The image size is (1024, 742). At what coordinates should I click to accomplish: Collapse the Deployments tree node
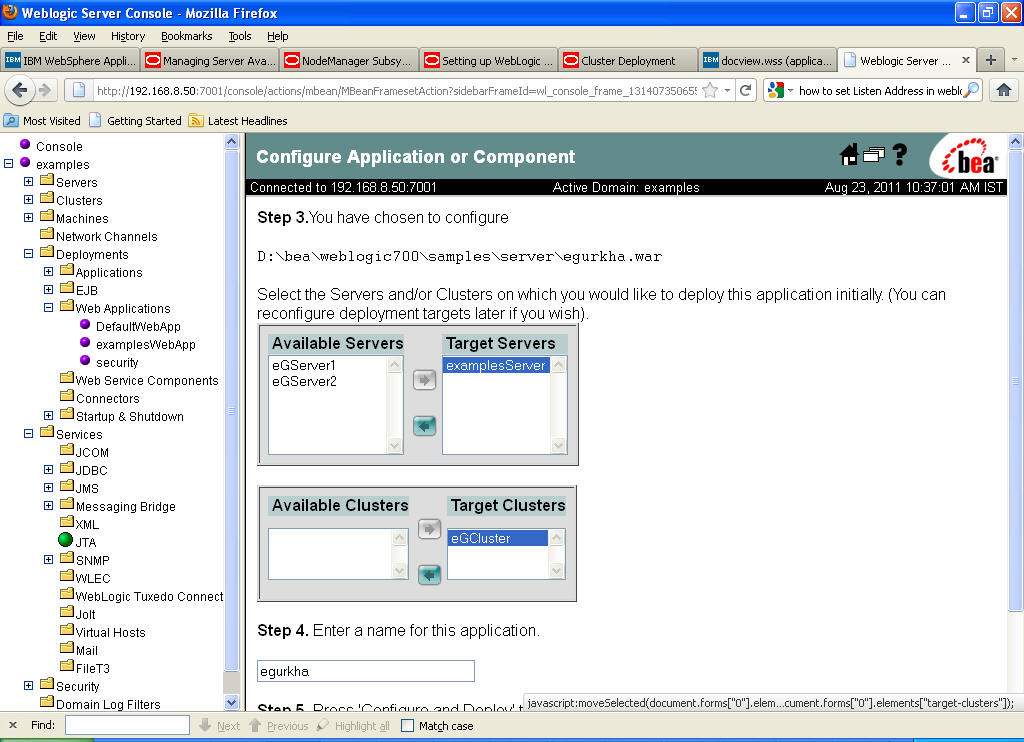click(28, 253)
